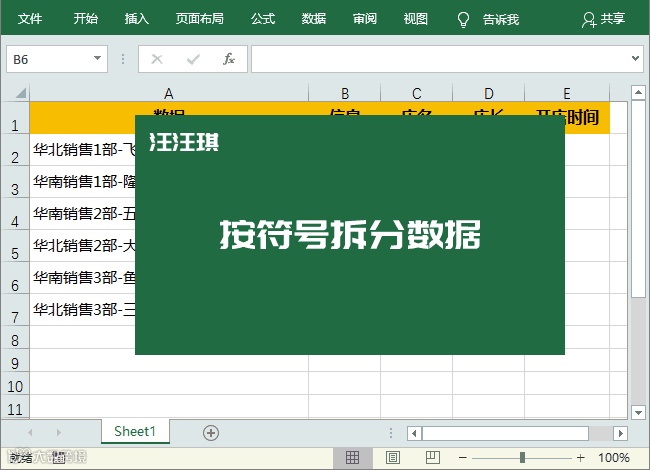The height and width of the screenshot is (470, 650).
Task: Expand the formula bar with chevron
Action: click(x=635, y=58)
